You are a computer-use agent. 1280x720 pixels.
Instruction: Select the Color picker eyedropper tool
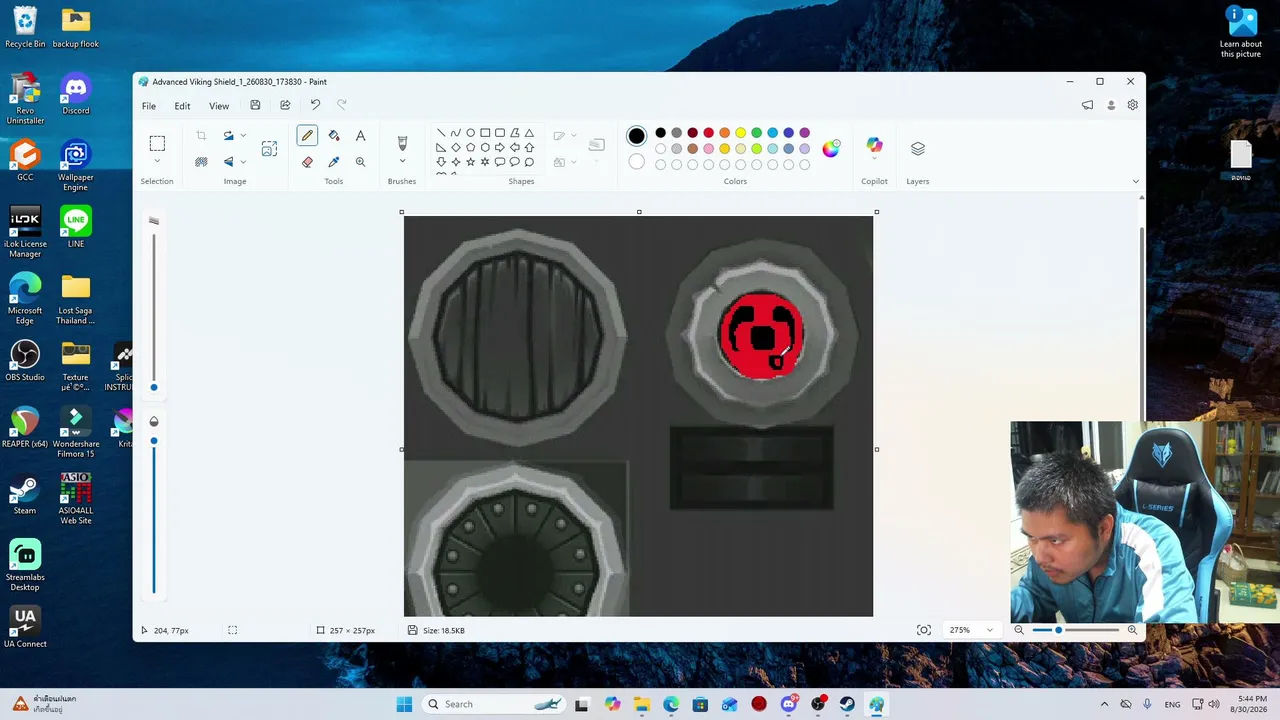pyautogui.click(x=334, y=162)
